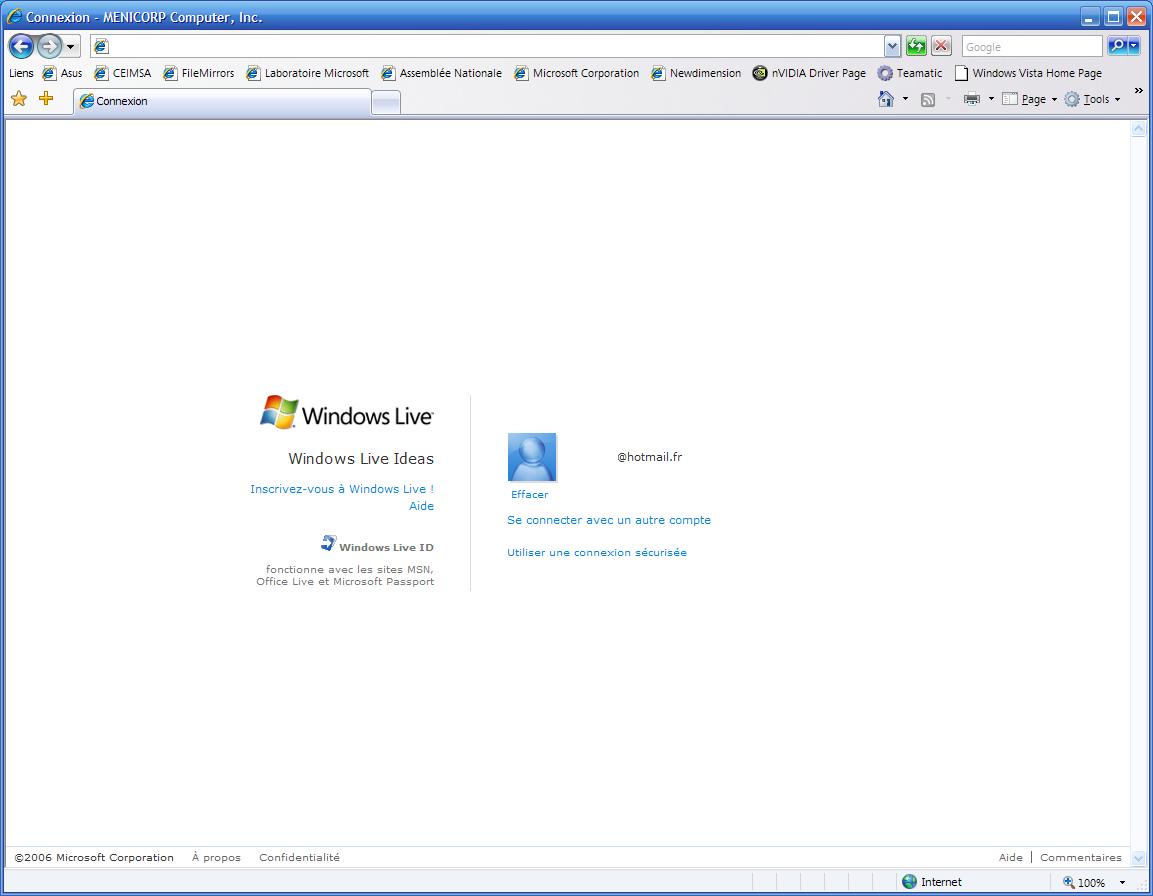Open the À propos footer link
Viewport: 1153px width, 896px height.
click(x=216, y=857)
